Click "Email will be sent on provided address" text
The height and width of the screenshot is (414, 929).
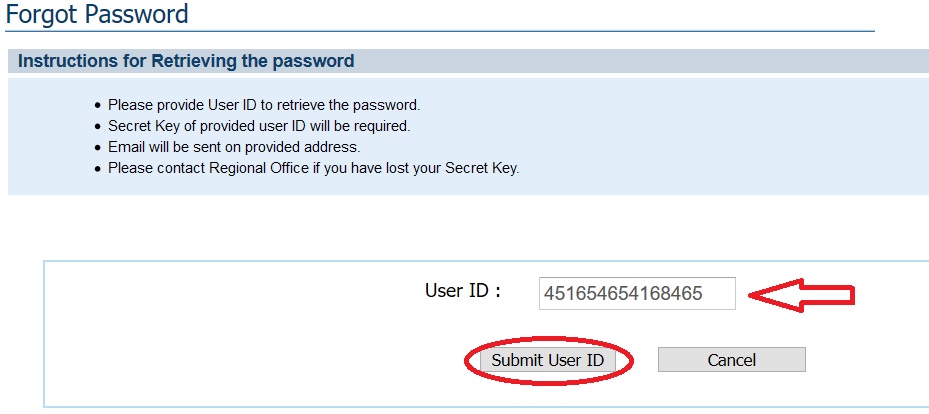click(x=234, y=147)
